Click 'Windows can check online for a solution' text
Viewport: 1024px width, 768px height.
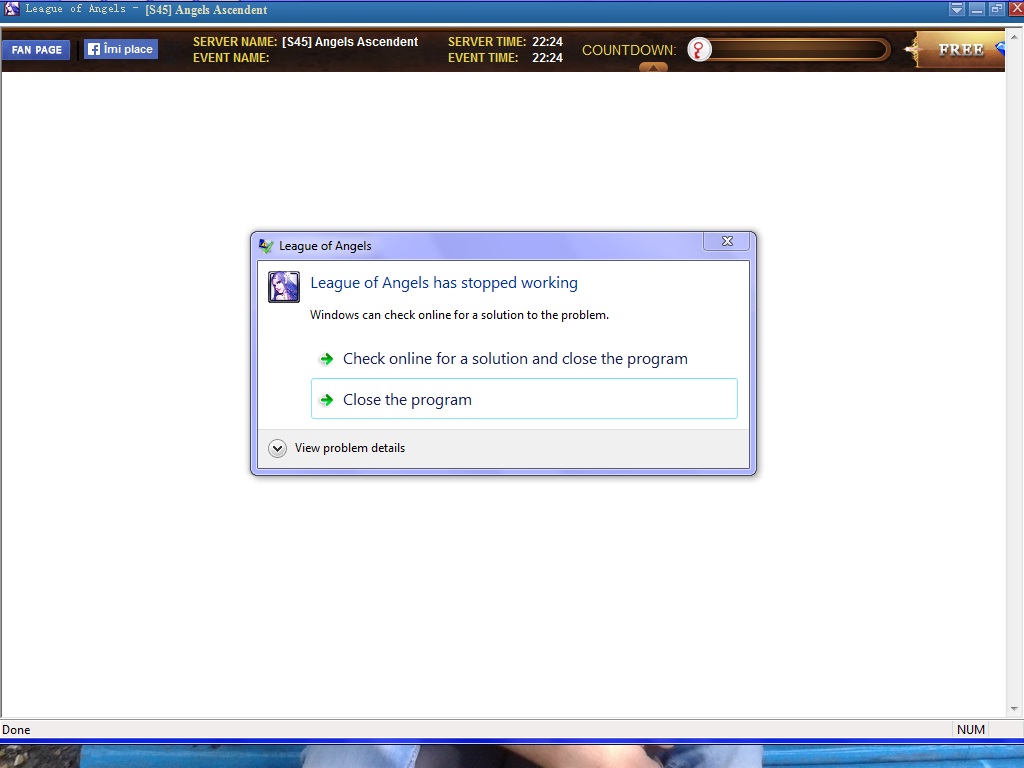[x=459, y=315]
